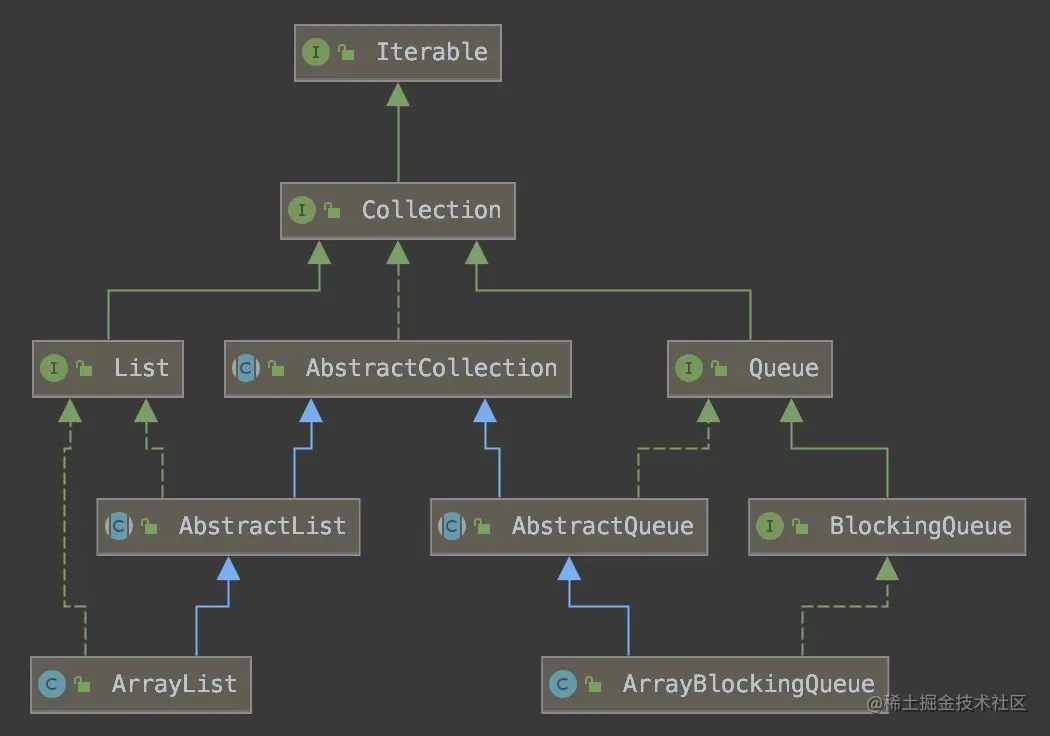The image size is (1050, 736).
Task: Click the interface icon on BlockingQueue node
Action: pyautogui.click(x=769, y=526)
